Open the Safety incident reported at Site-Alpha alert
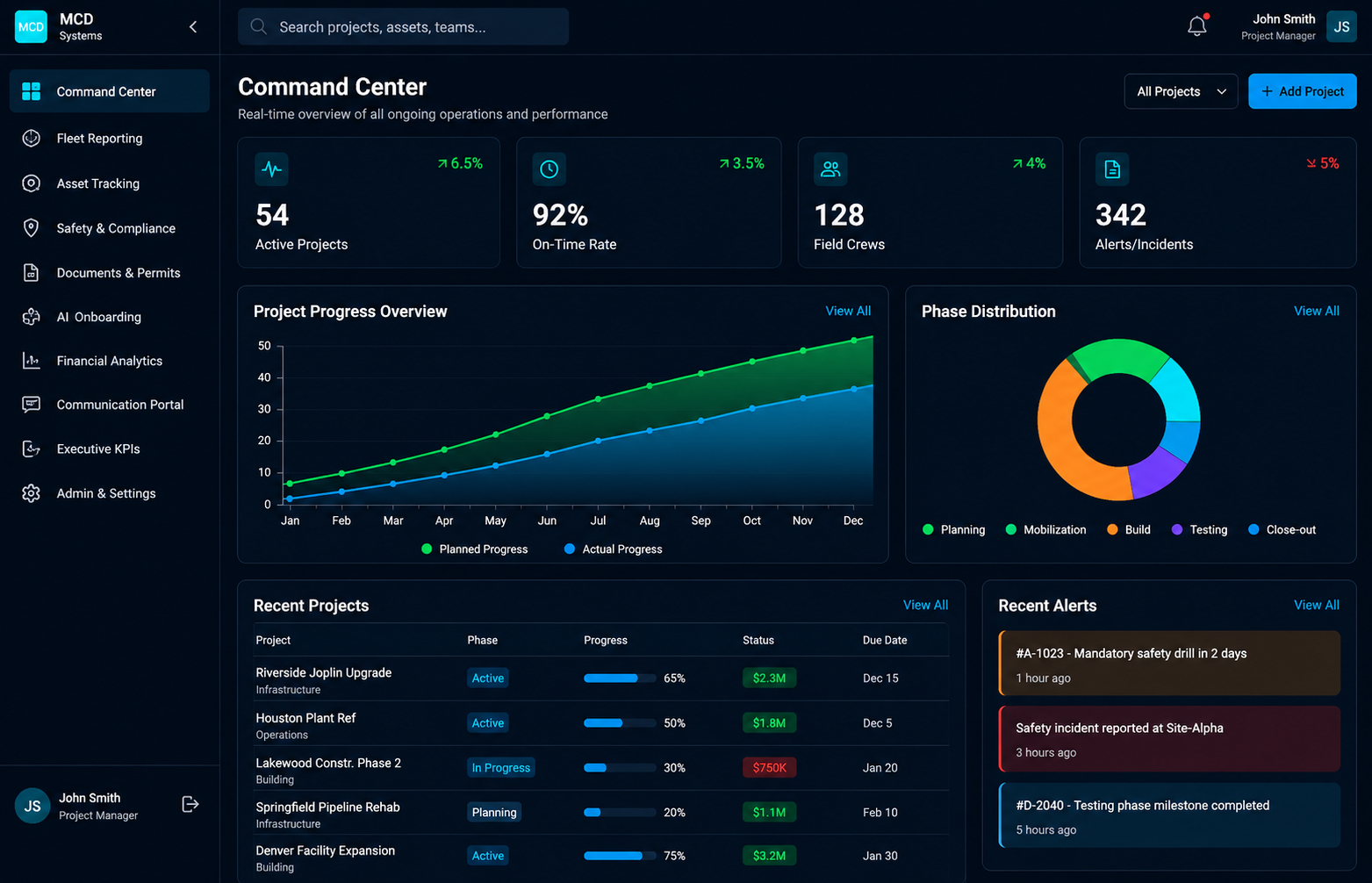Image resolution: width=1372 pixels, height=883 pixels. 1169,739
